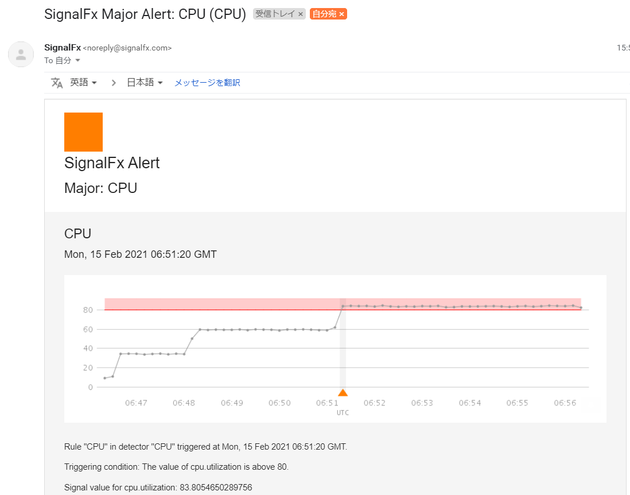Click the signal value 83.8054650289756
This screenshot has width=630, height=495.
point(216,487)
